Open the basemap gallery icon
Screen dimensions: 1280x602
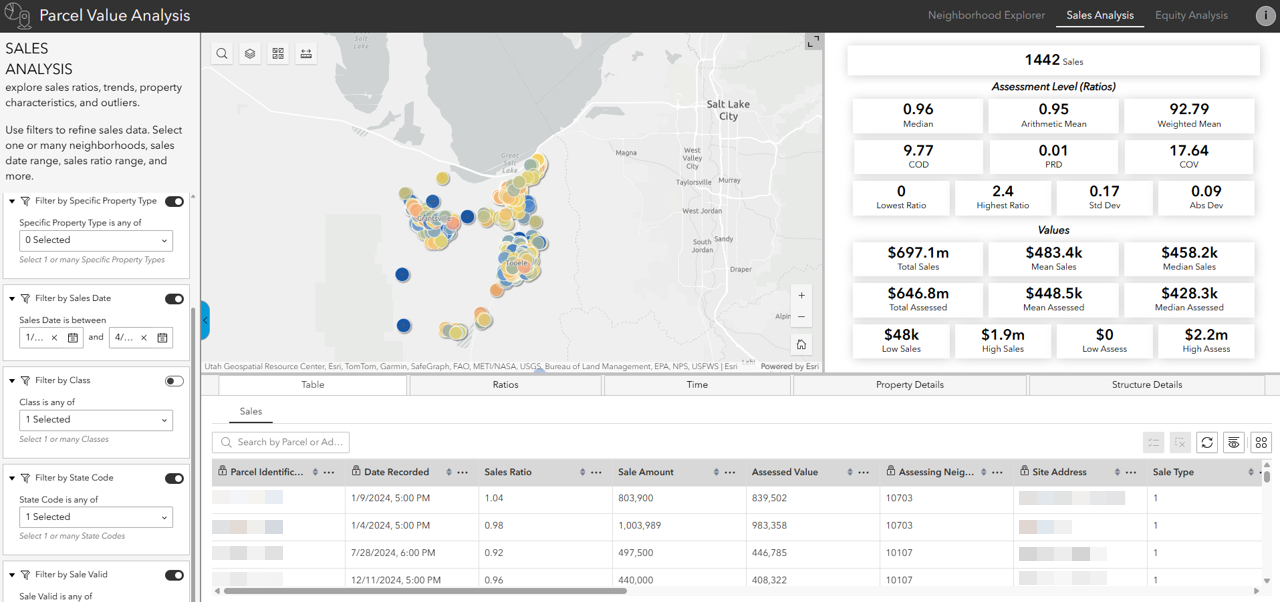point(277,53)
